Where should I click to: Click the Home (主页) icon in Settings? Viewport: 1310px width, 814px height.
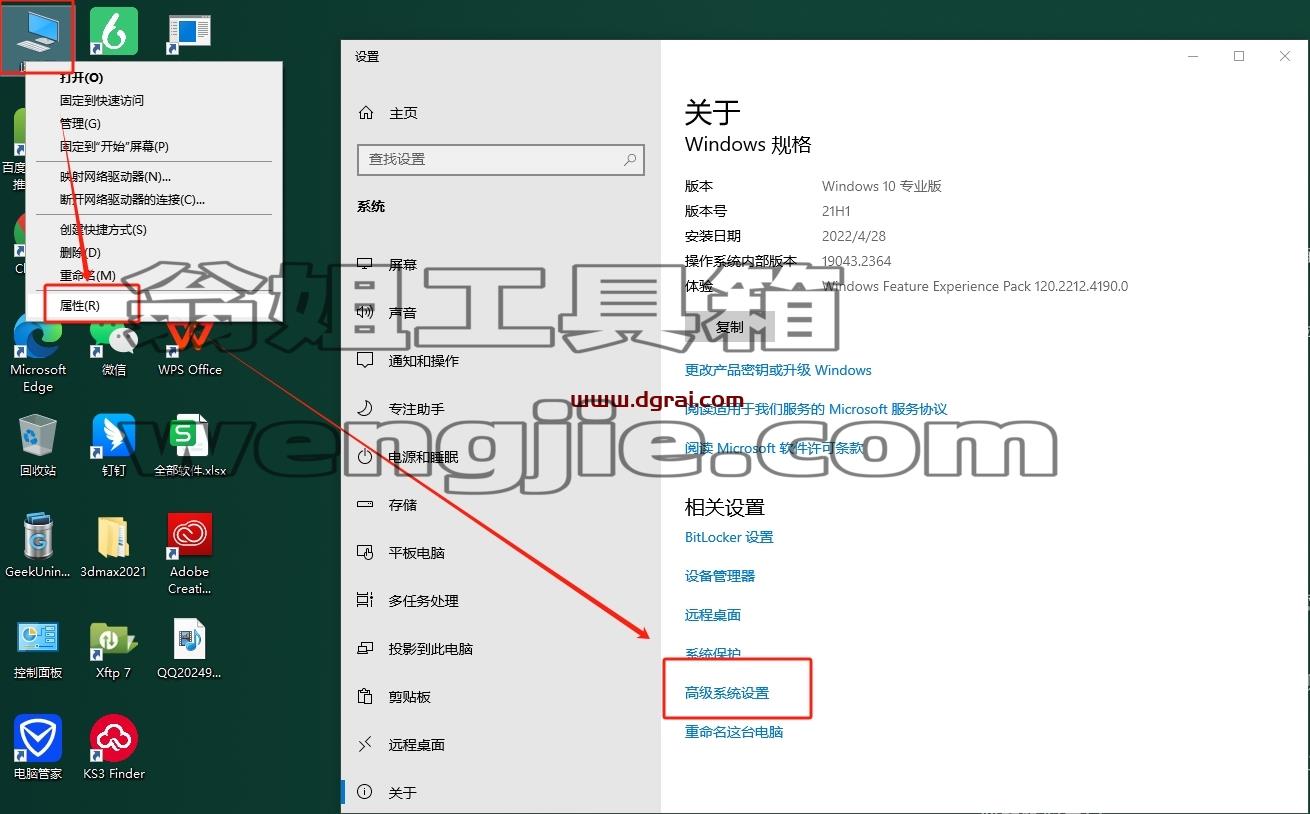tap(366, 113)
